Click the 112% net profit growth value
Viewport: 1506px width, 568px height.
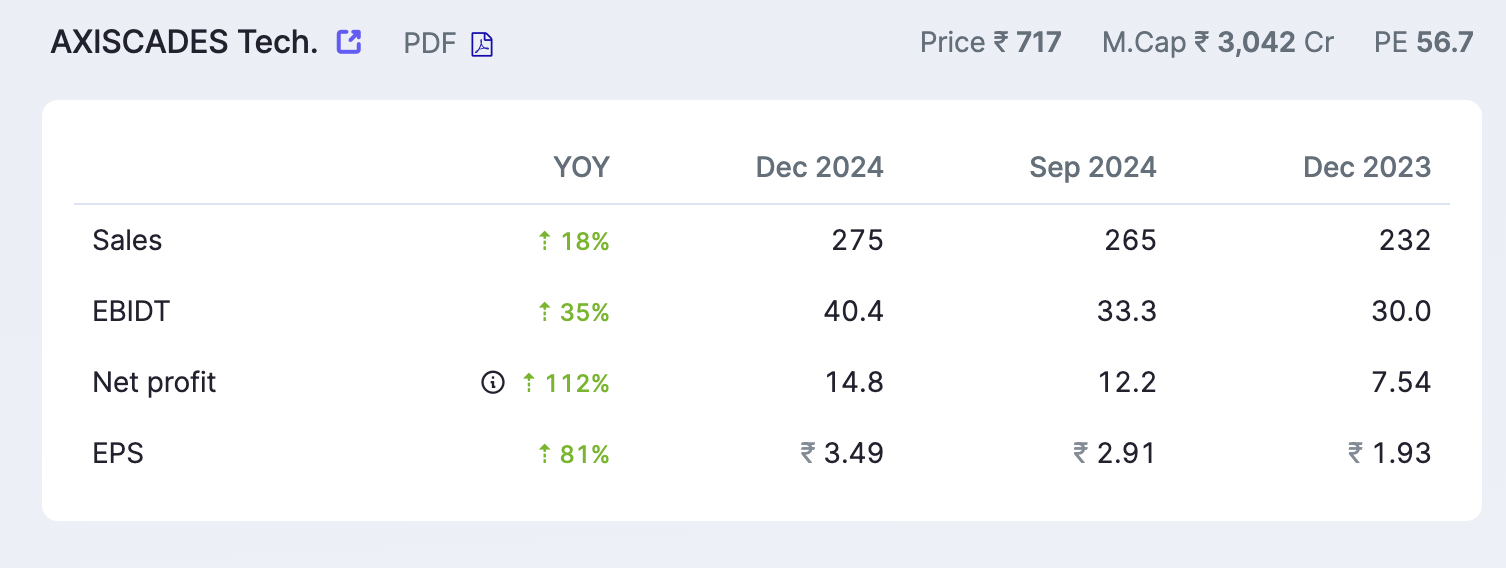[577, 383]
